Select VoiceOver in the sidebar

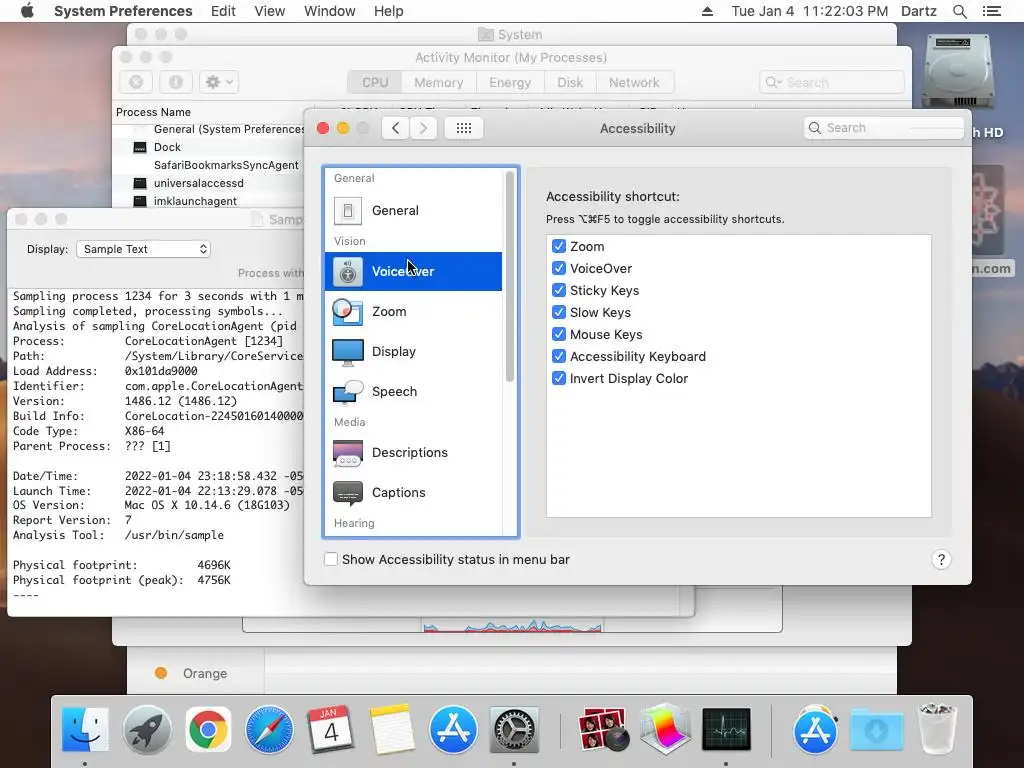(x=413, y=271)
